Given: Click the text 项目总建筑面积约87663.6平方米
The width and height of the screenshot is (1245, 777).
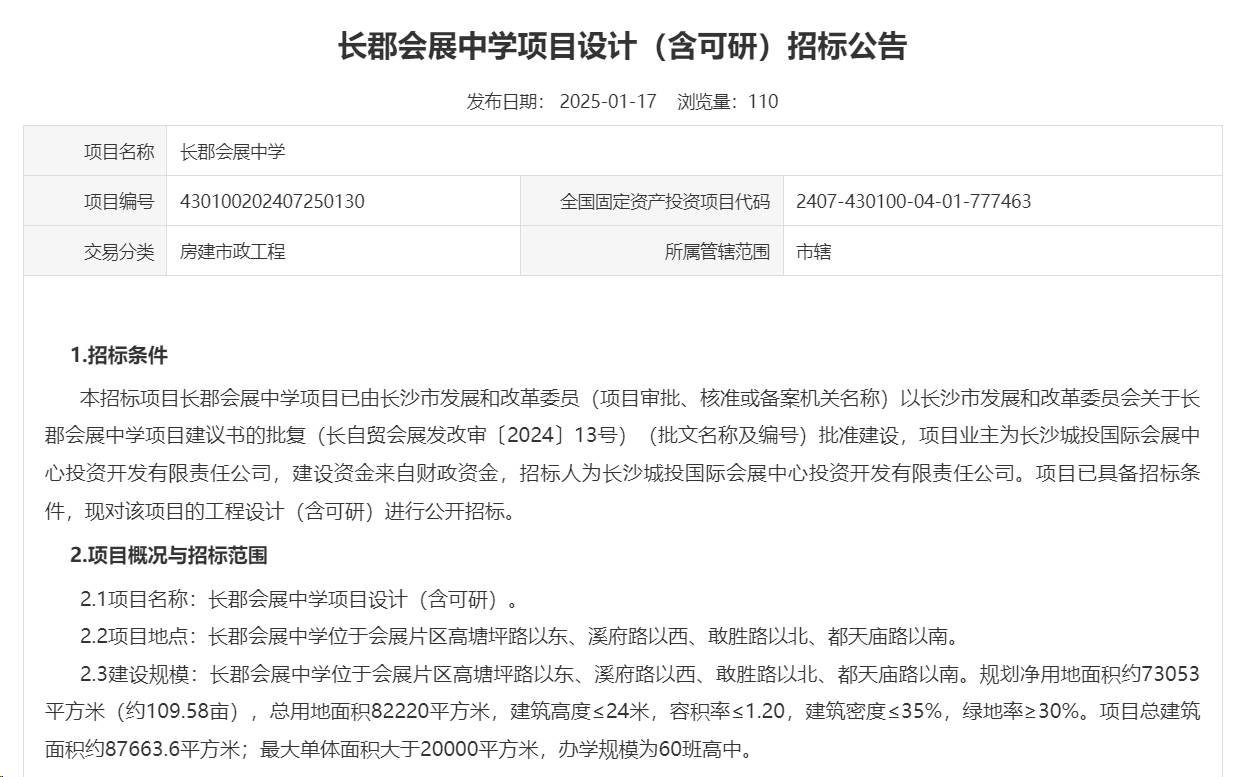Looking at the screenshot, I should (x=622, y=730).
